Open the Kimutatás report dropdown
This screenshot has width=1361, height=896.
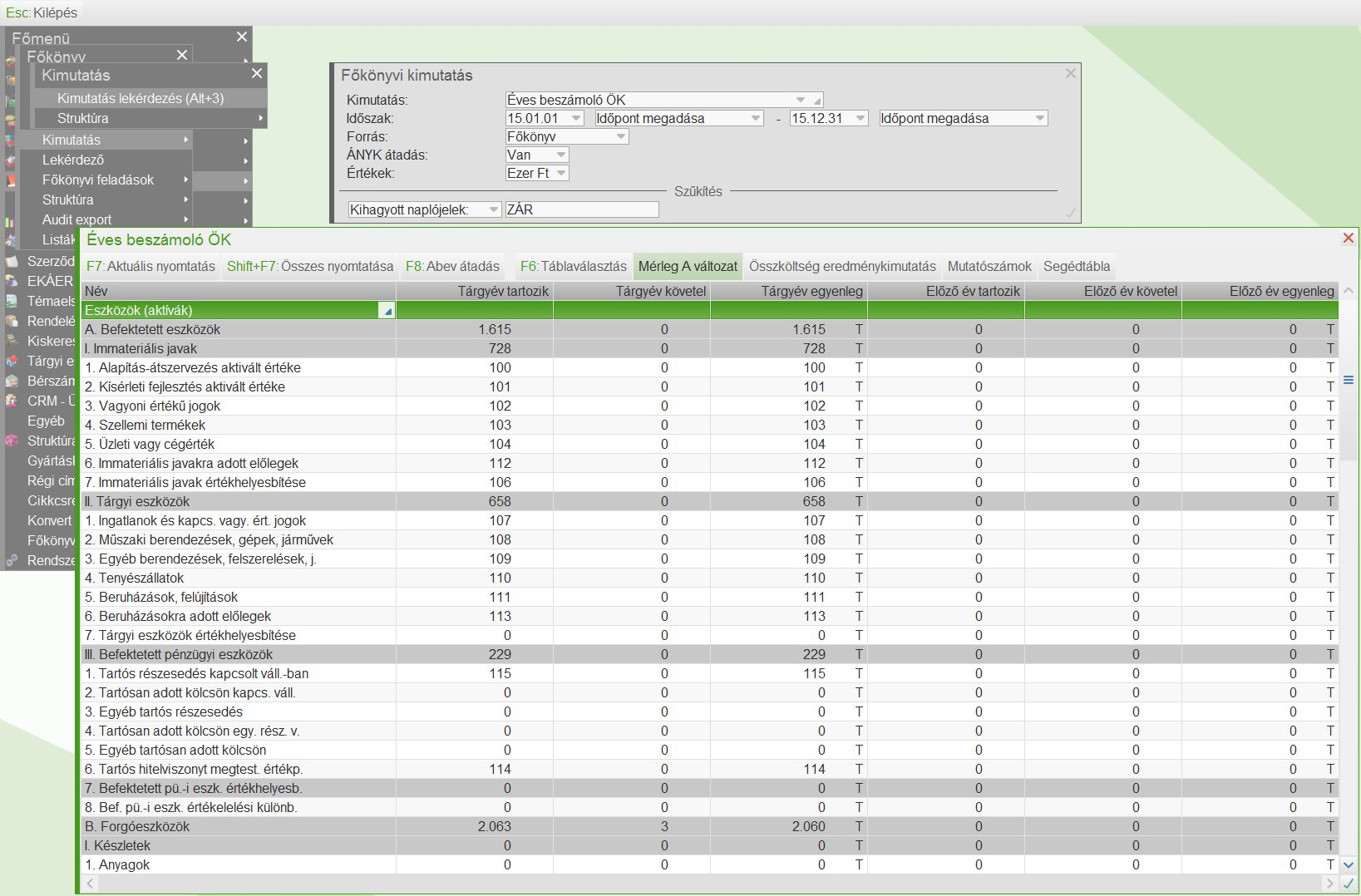click(801, 100)
